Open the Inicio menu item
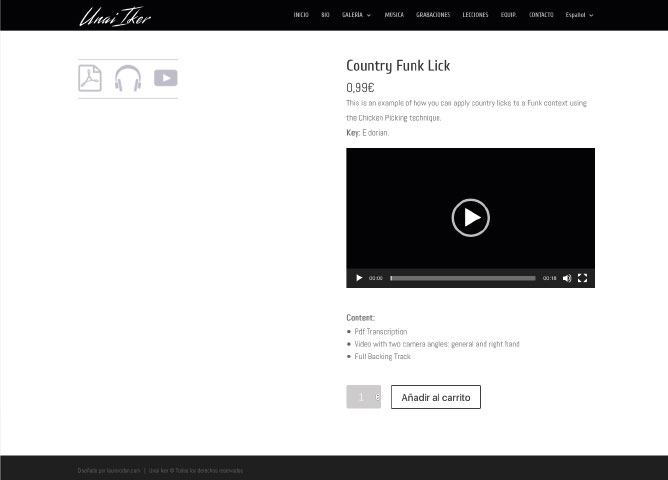Image resolution: width=668 pixels, height=480 pixels. coord(301,15)
